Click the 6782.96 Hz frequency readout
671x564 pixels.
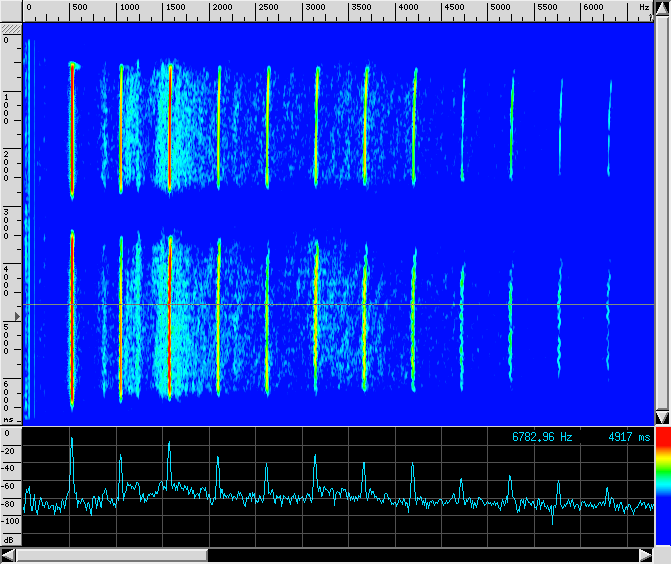tap(542, 437)
